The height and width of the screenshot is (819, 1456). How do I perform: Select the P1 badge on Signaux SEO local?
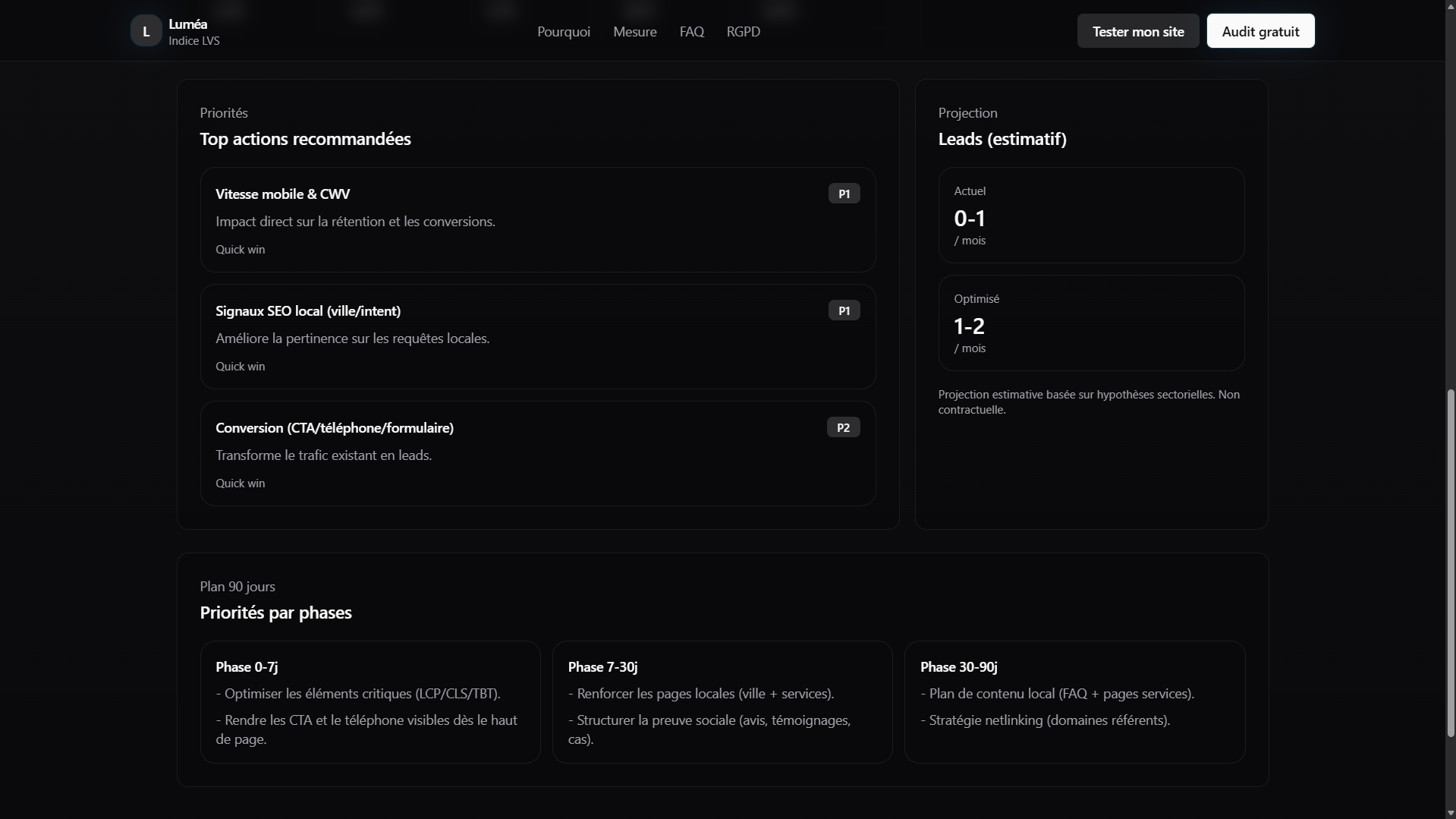844,310
